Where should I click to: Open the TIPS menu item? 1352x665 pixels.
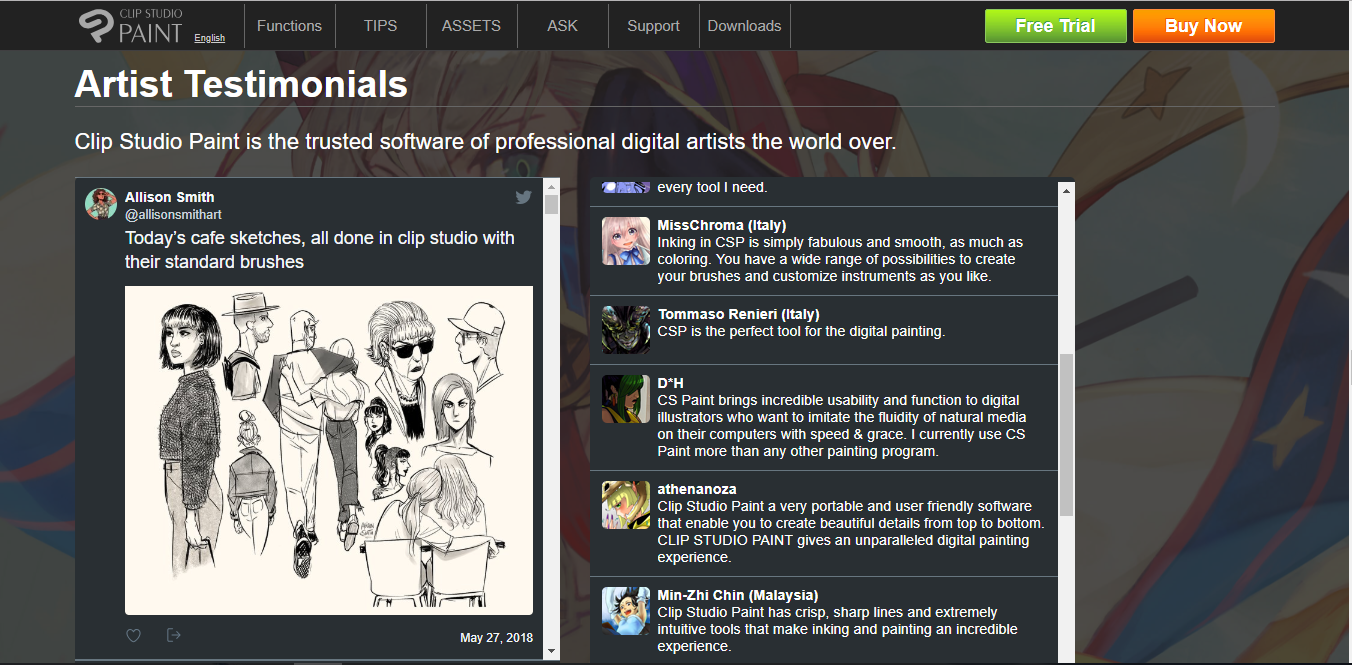[381, 26]
